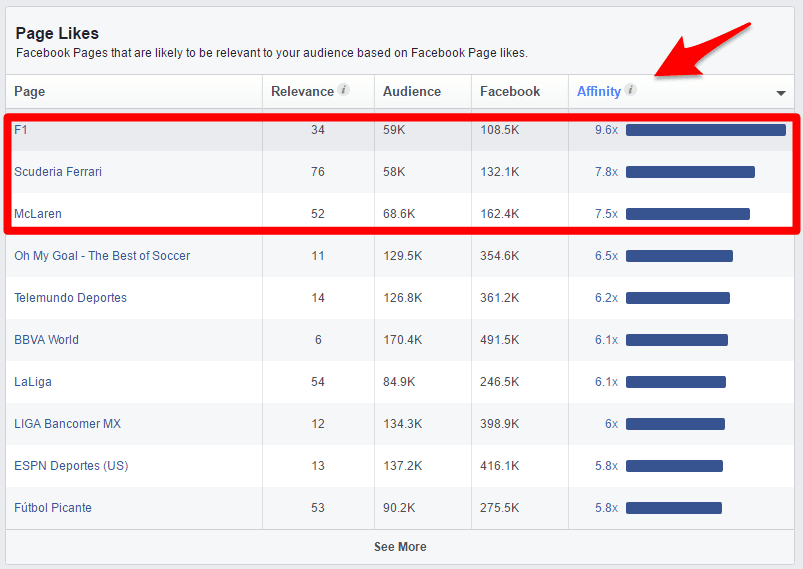Click the Page column header
This screenshot has height=569, width=803.
29,91
